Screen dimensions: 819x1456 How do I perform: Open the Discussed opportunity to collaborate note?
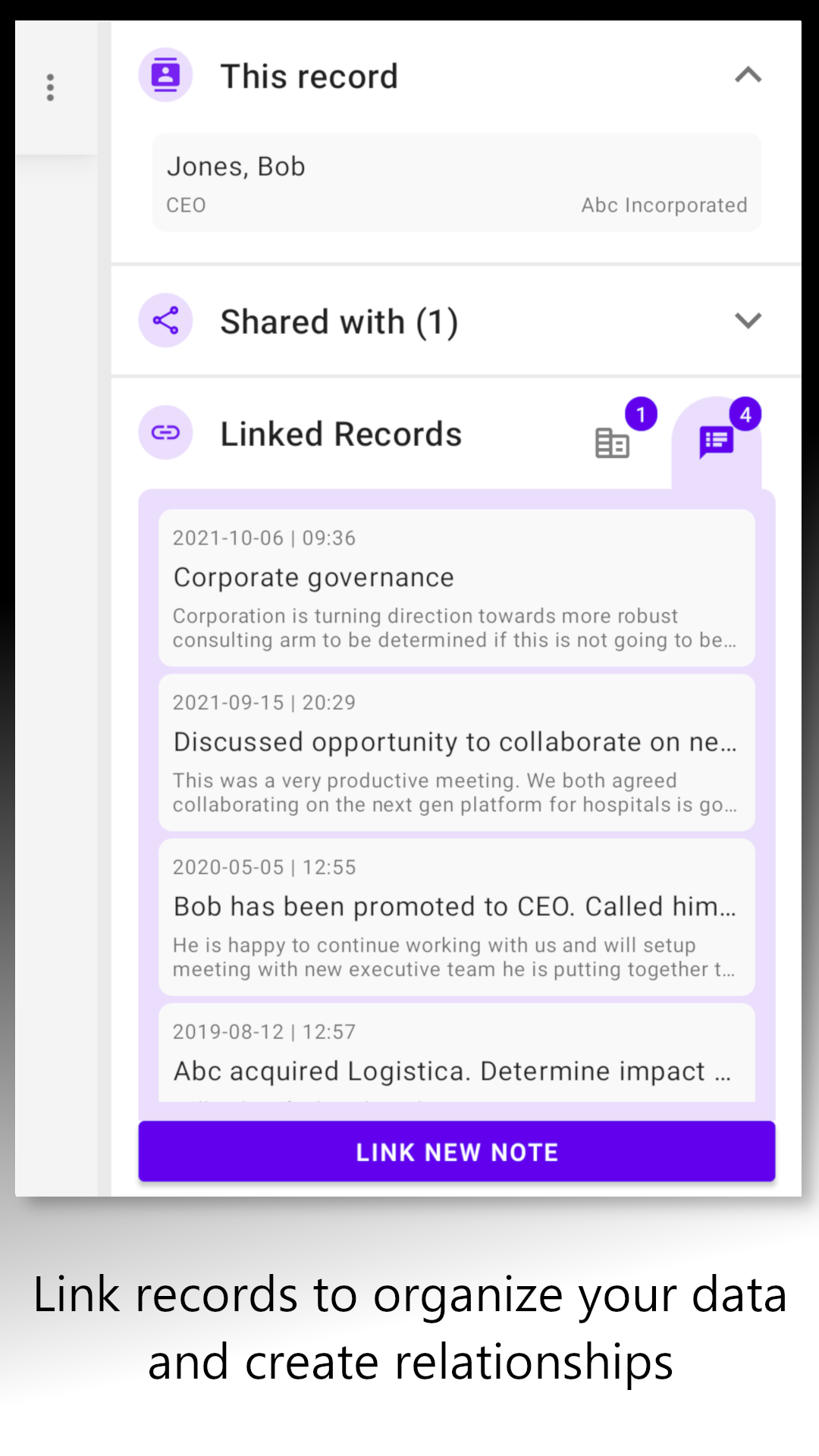pyautogui.click(x=457, y=753)
